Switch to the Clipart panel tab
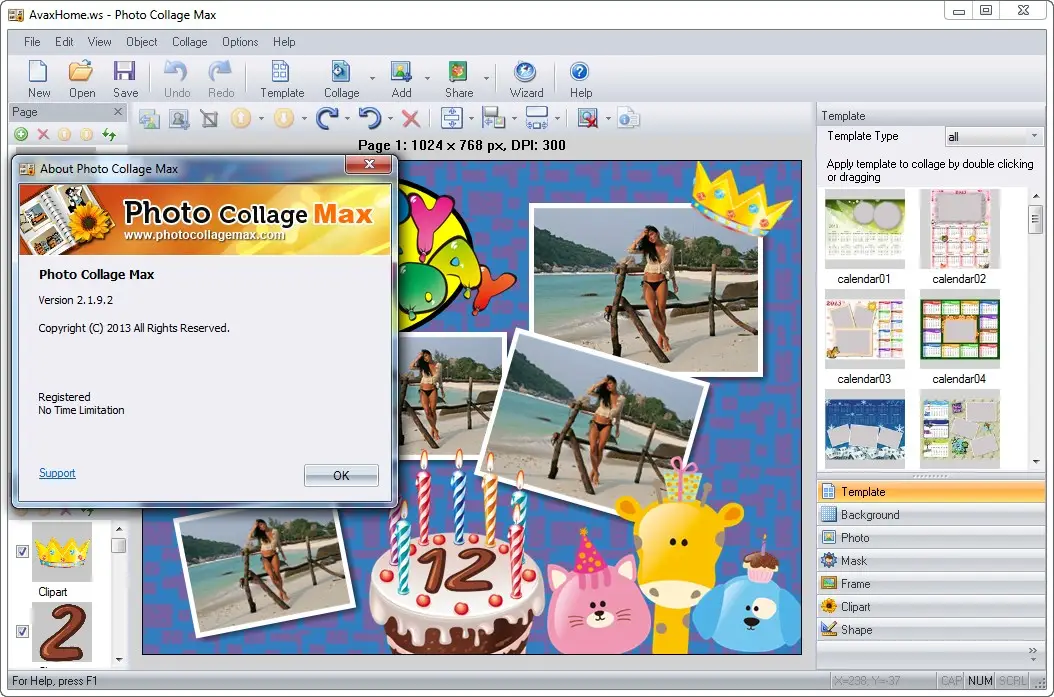 pyautogui.click(x=931, y=607)
